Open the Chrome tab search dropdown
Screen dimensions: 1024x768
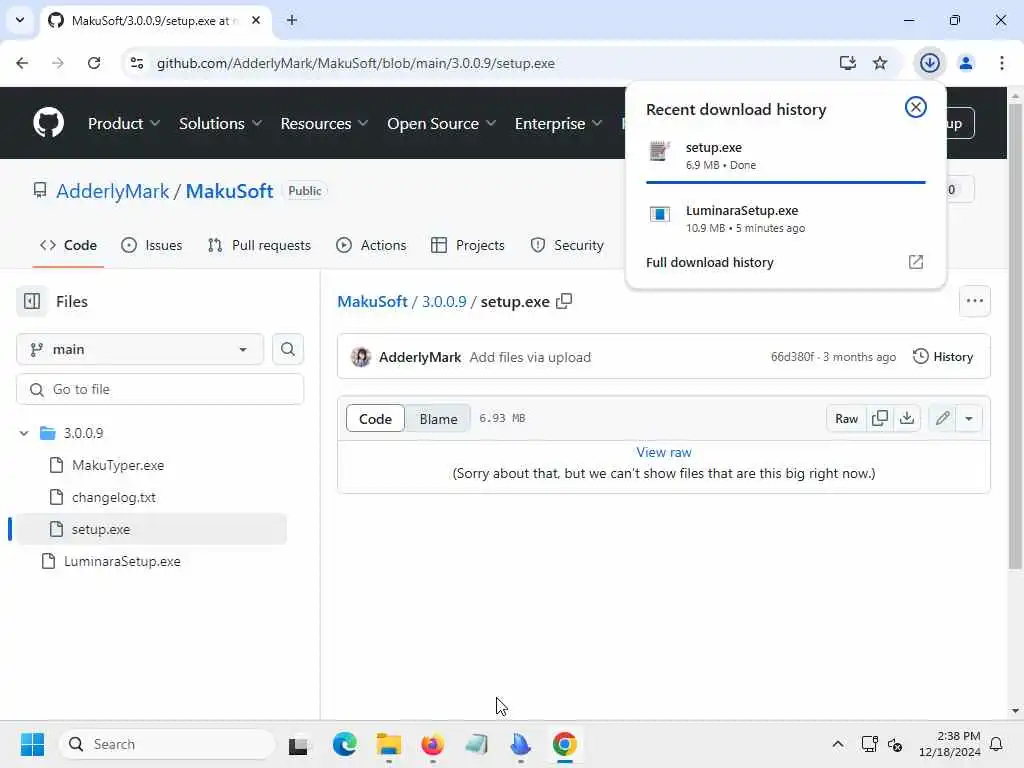(x=20, y=20)
